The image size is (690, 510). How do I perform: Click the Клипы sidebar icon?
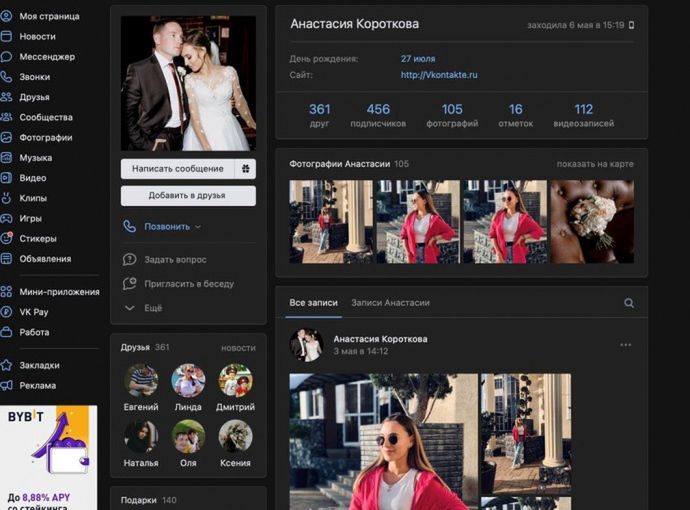(x=6, y=198)
